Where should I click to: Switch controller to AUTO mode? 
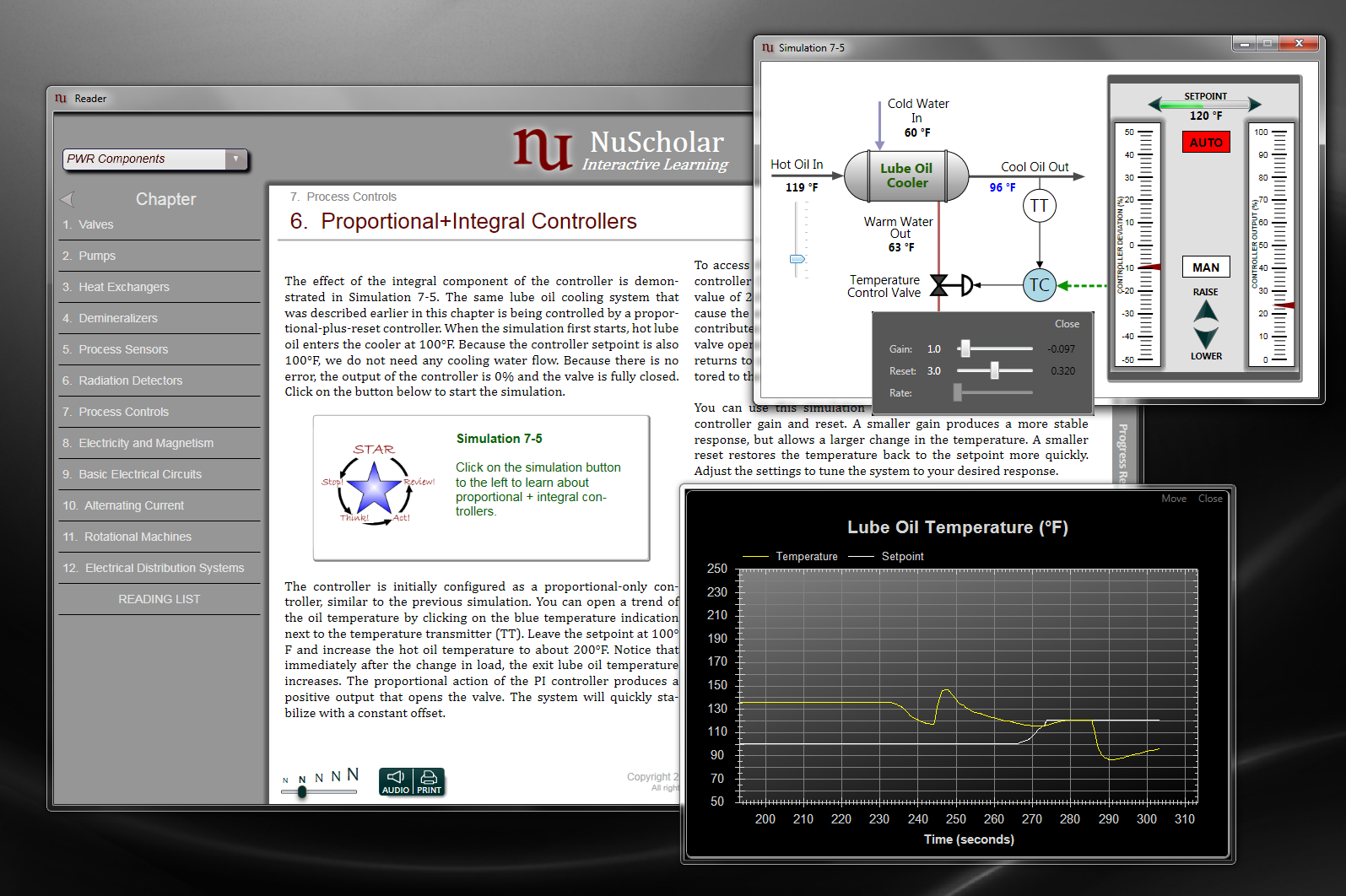click(x=1206, y=143)
